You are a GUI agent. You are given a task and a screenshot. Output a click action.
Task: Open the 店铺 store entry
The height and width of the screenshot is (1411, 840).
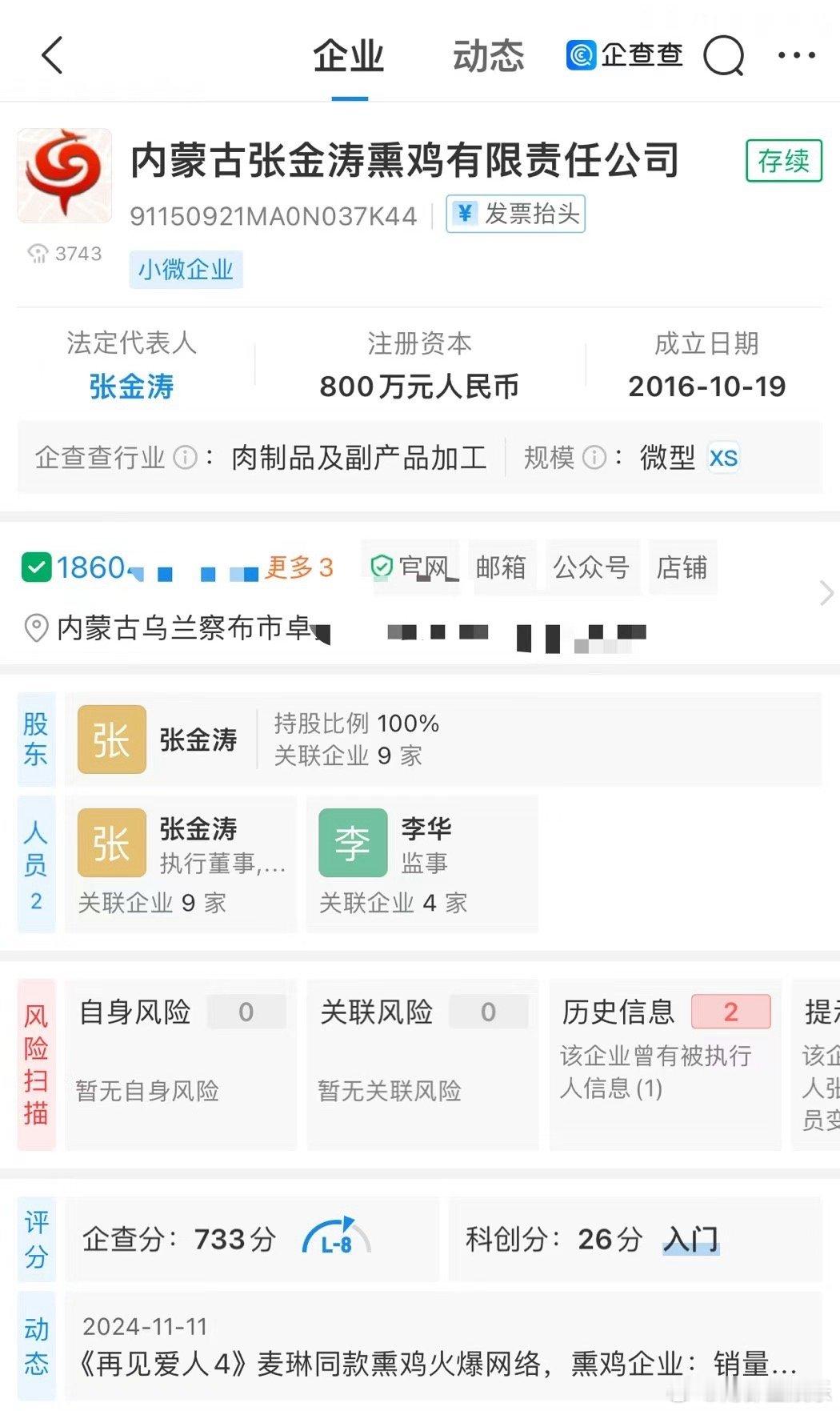click(682, 567)
